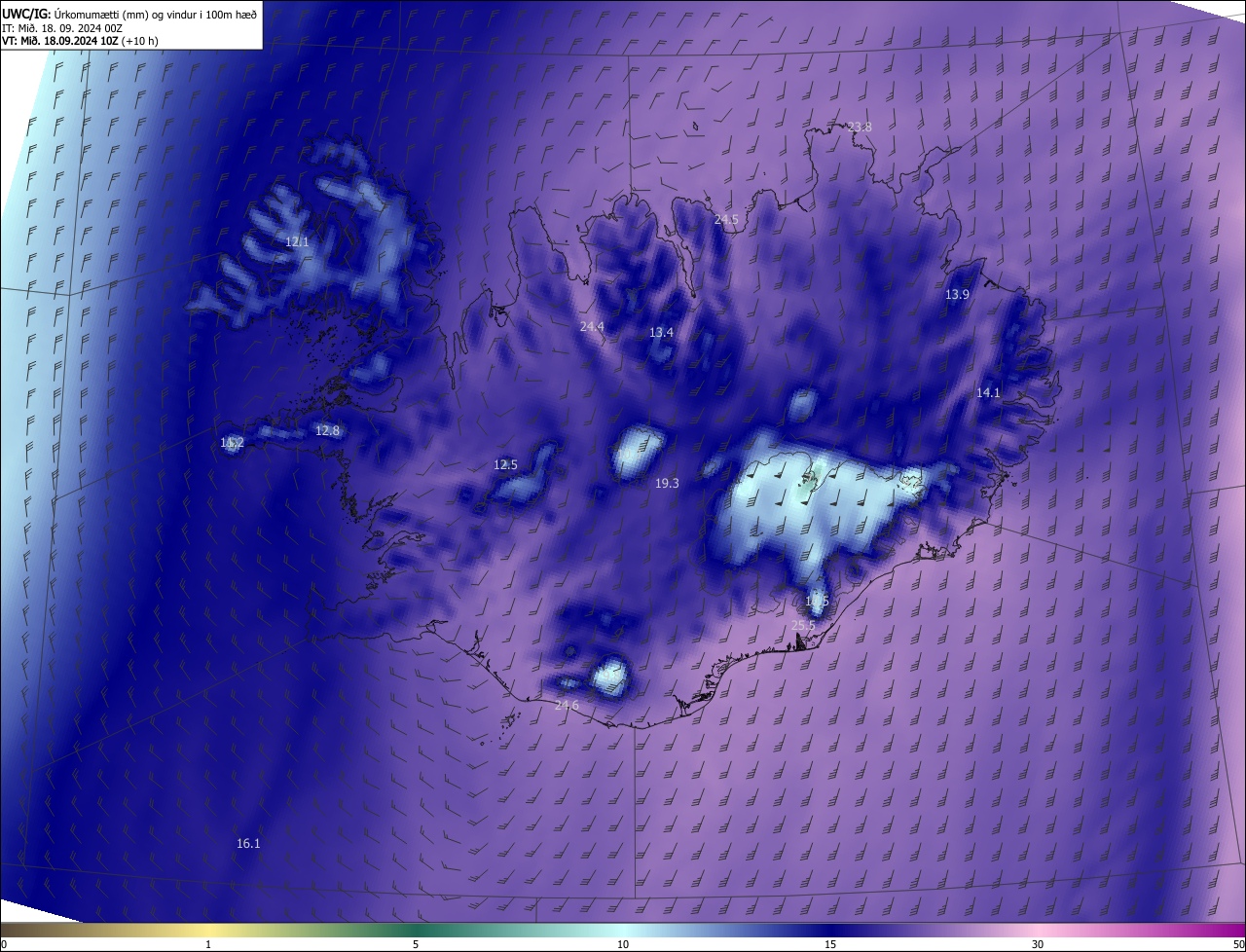Viewport: 1246px width, 952px height.
Task: Click the 12.1 value over the Westfjords
Action: coord(297,241)
